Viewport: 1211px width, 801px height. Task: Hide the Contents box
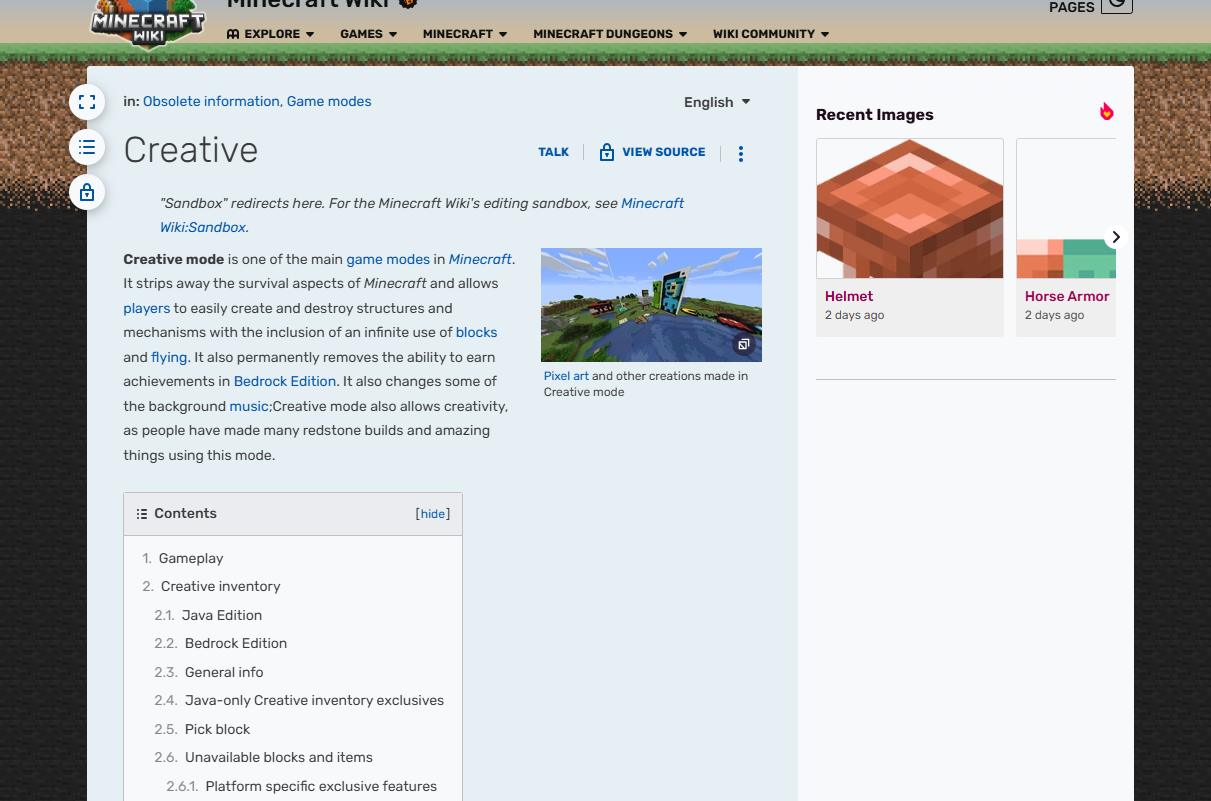(433, 514)
